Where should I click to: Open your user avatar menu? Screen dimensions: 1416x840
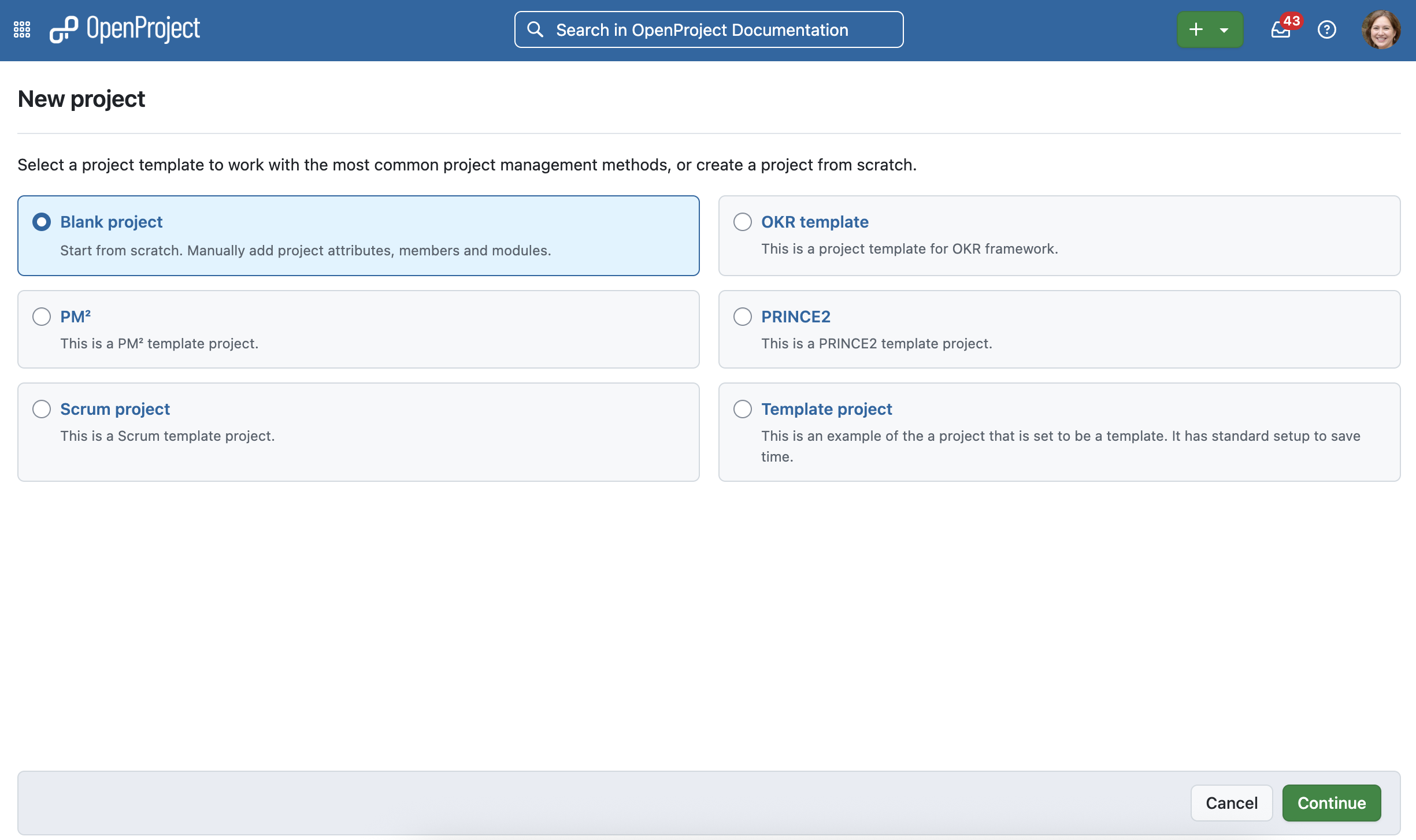(1382, 28)
